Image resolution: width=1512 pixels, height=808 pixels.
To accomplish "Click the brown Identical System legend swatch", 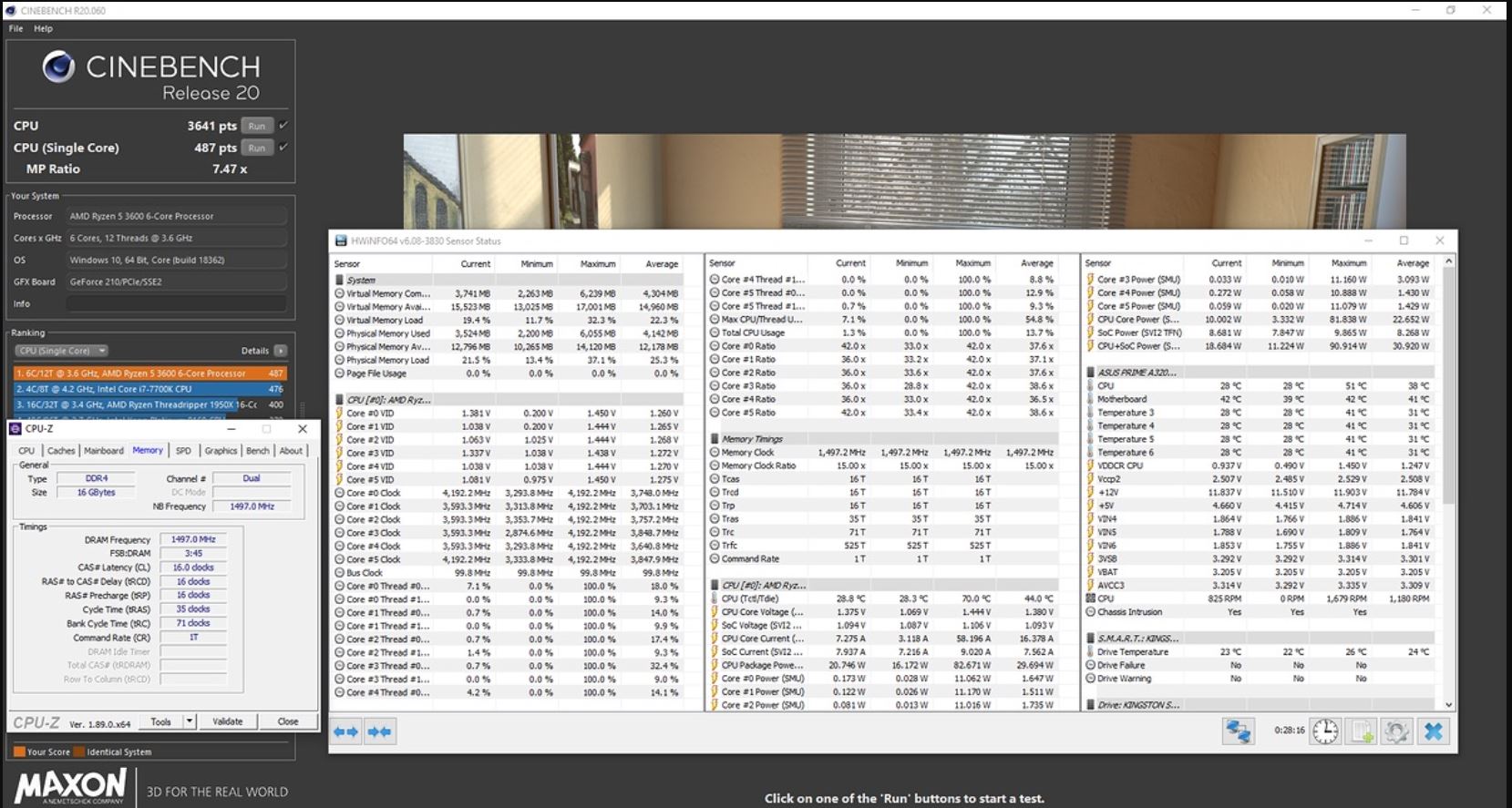I will coord(79,752).
